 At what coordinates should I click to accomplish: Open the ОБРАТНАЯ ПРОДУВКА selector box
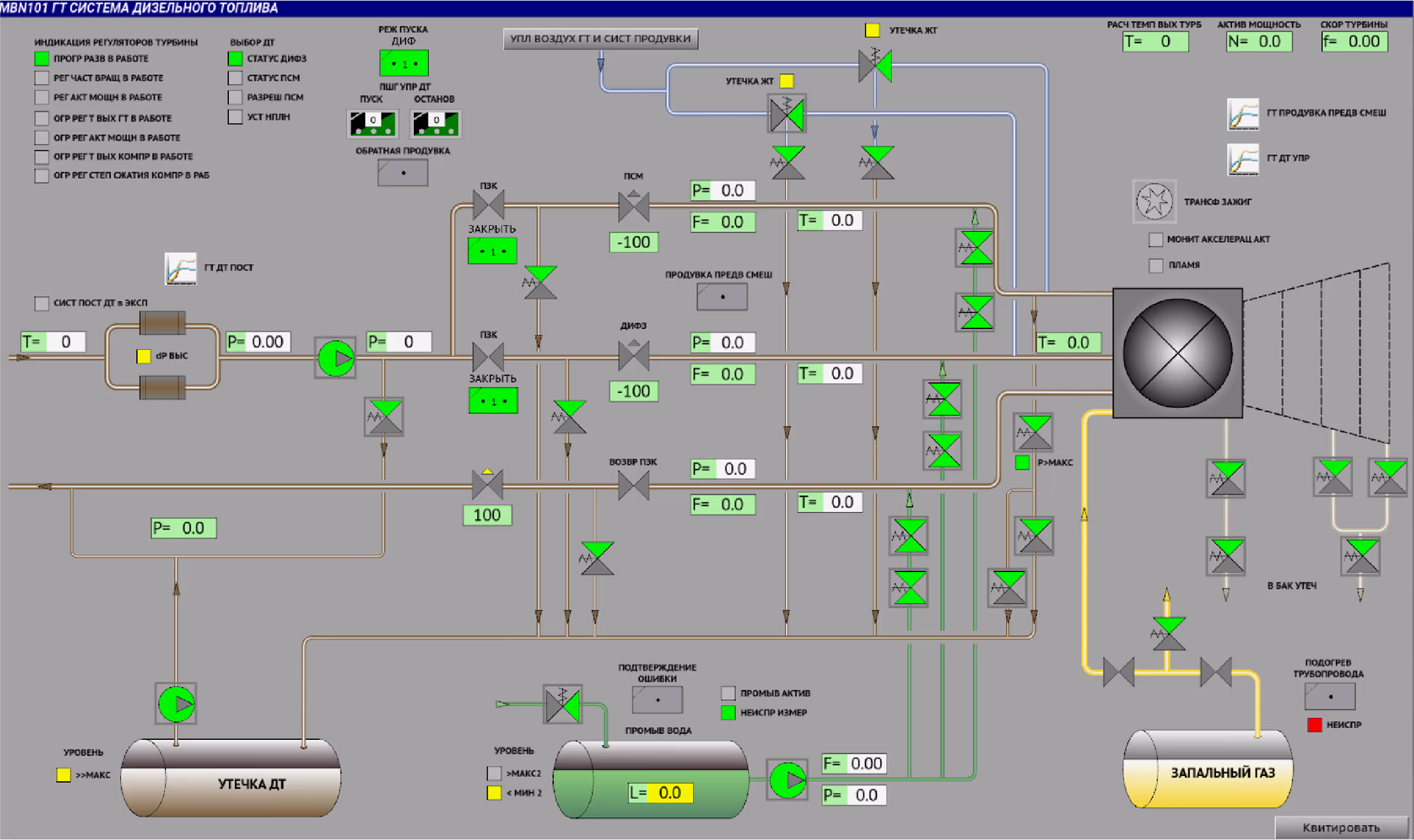pos(403,173)
